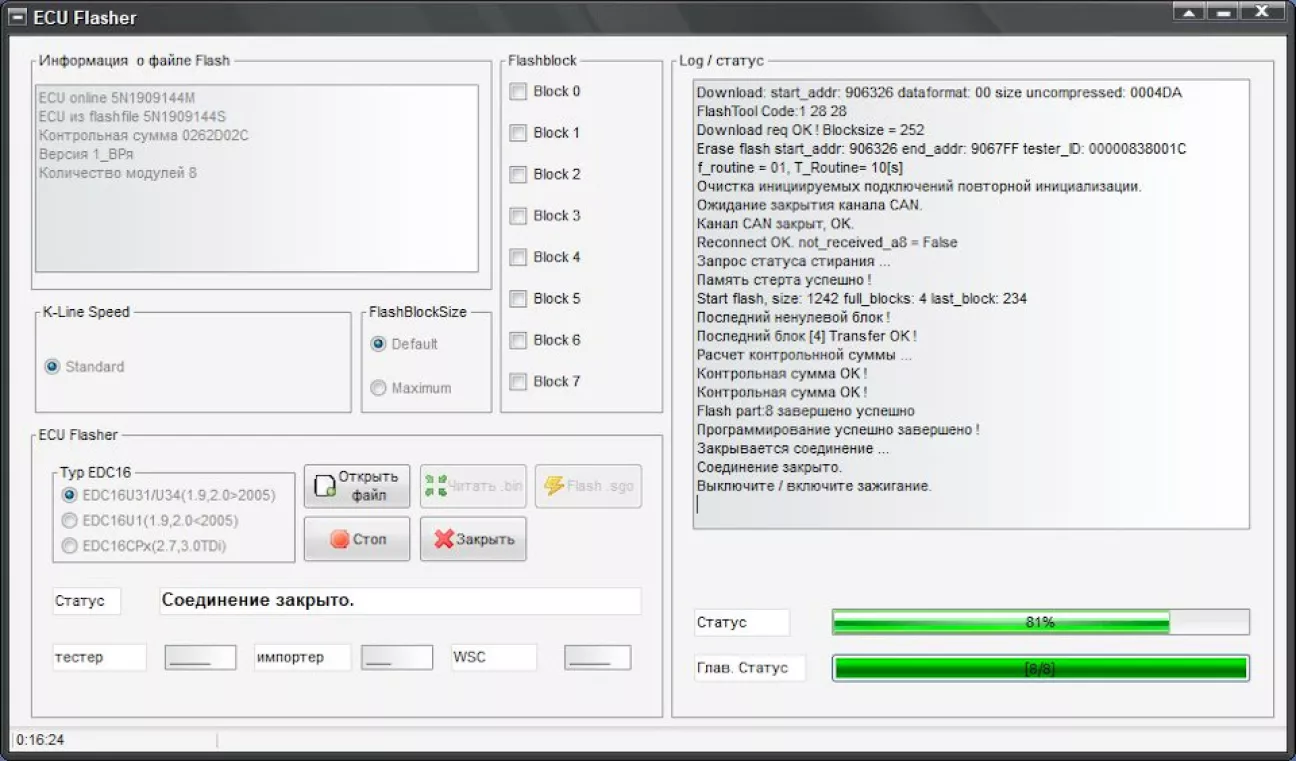Check the Block 7 checkbox

pyautogui.click(x=518, y=382)
